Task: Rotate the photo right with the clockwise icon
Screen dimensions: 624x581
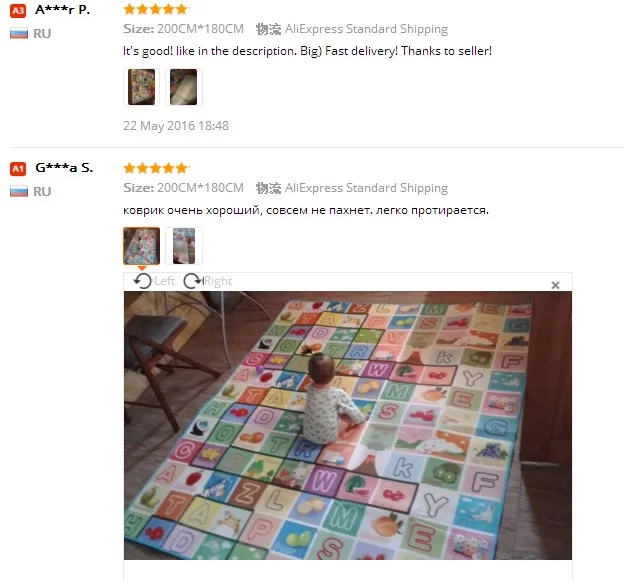Action: click(x=193, y=281)
